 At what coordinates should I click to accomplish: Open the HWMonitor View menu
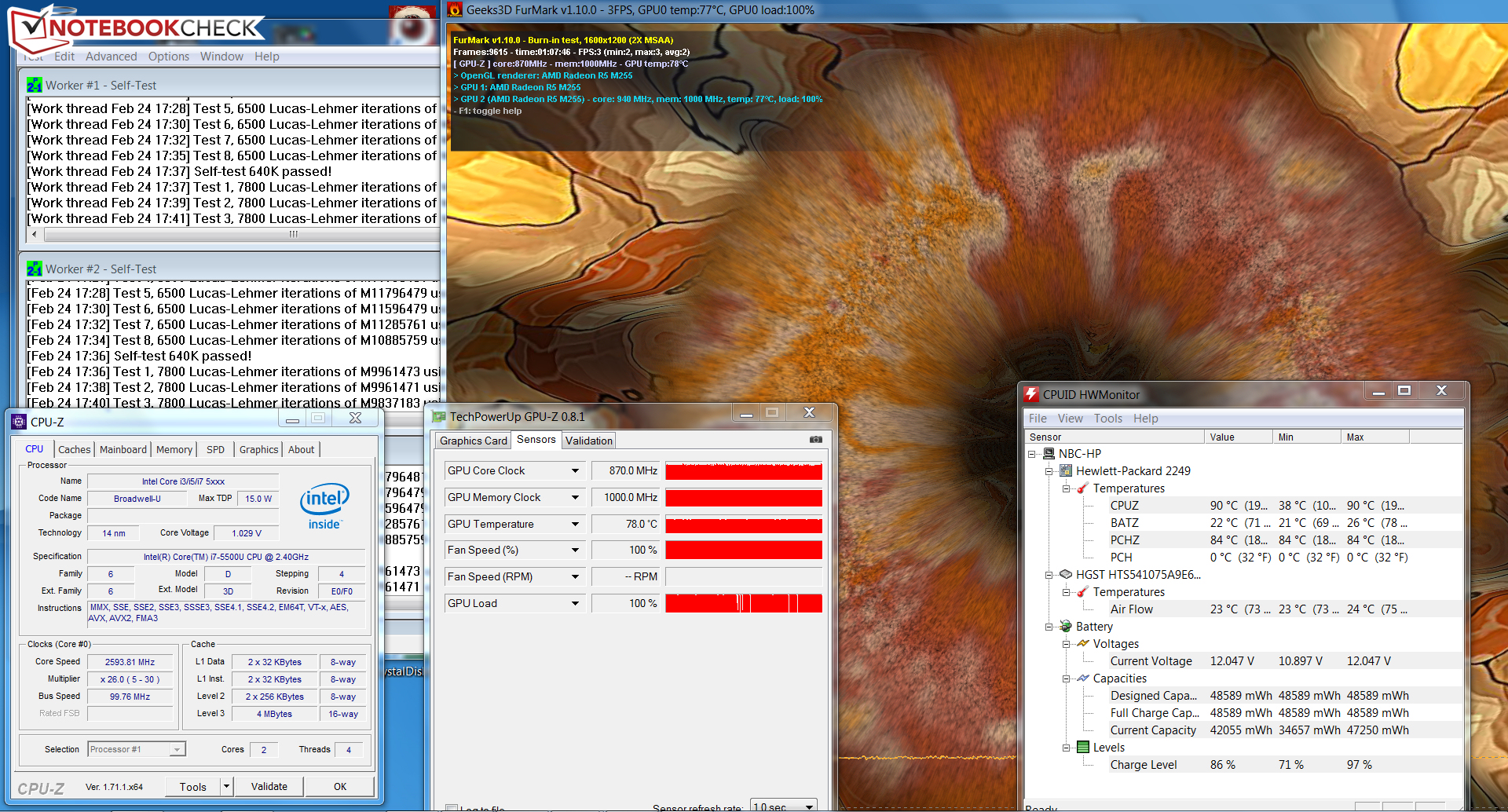[1070, 419]
